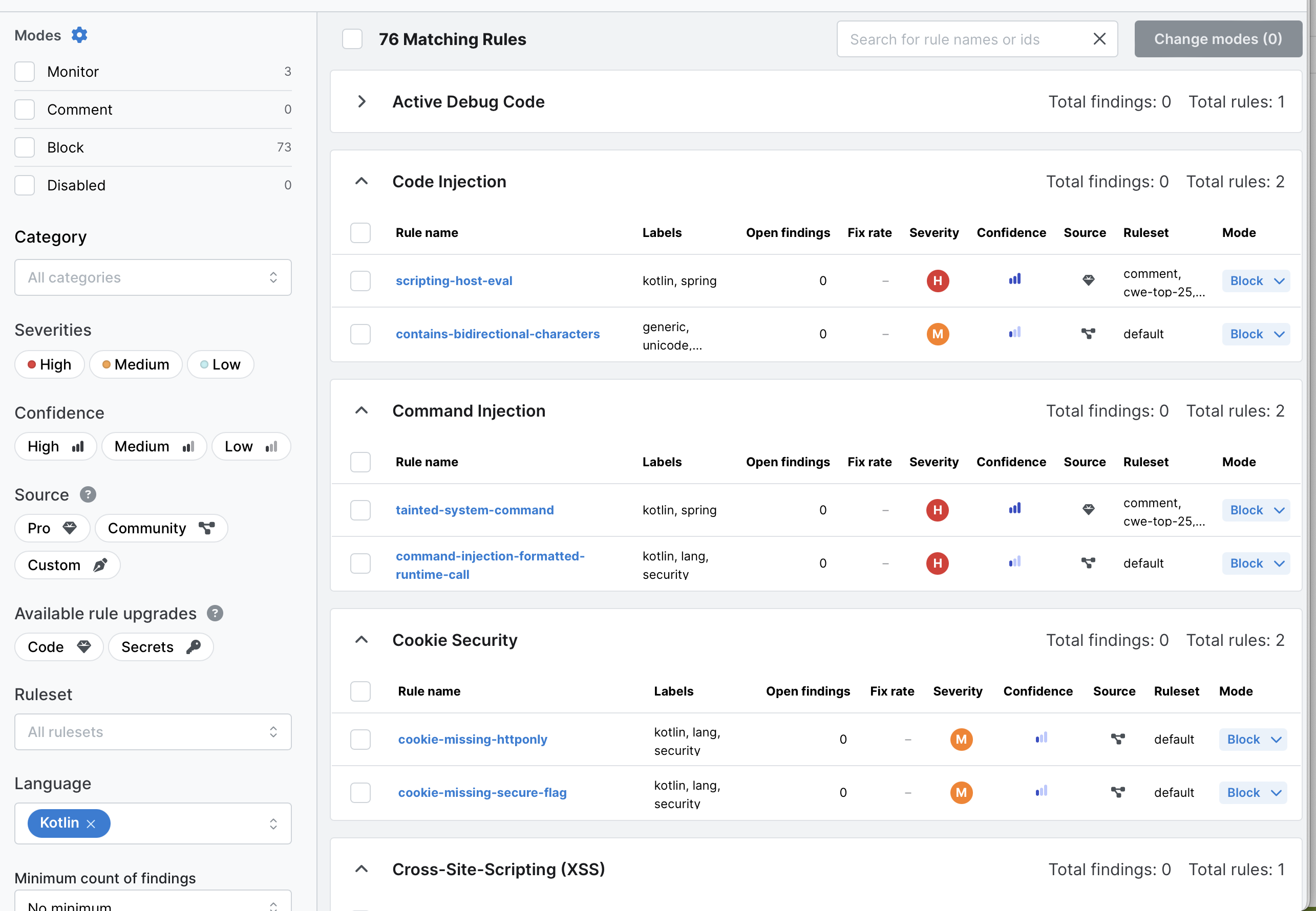Click Change modes button
This screenshot has height=911, width=1316.
[1218, 39]
